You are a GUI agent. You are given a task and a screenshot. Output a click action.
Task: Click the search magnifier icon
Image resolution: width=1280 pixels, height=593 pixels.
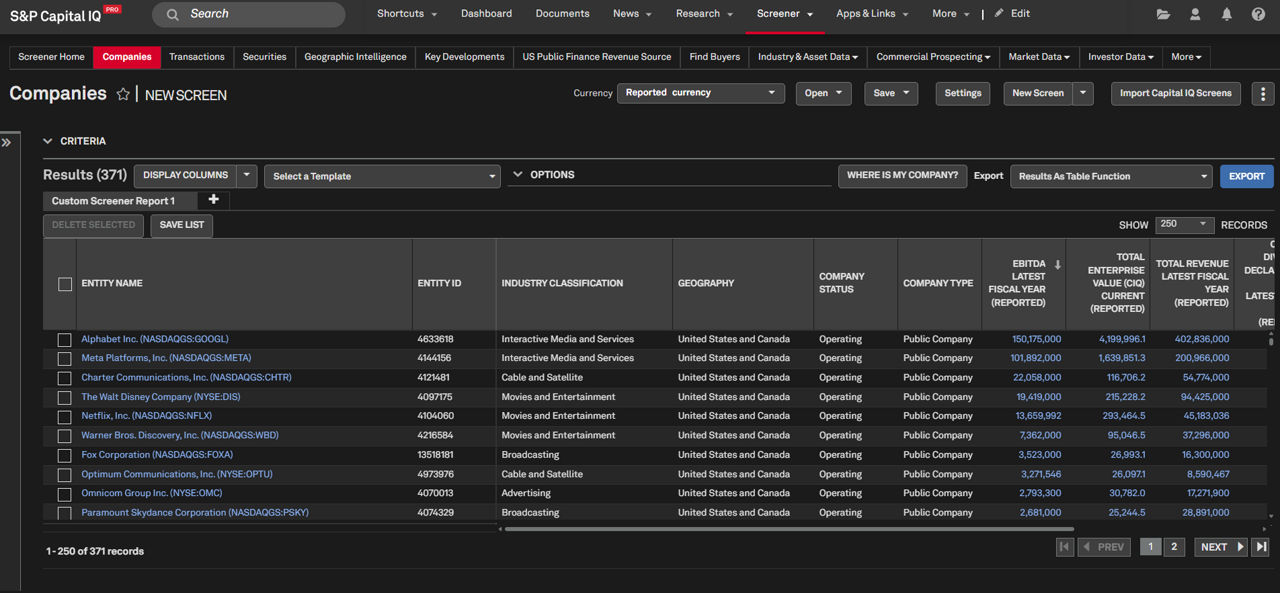pos(173,14)
